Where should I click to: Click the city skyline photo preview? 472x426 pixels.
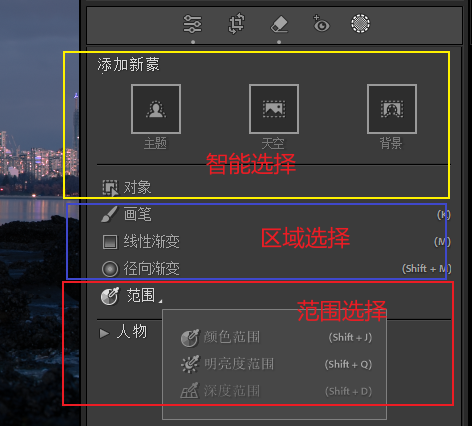pos(39,213)
